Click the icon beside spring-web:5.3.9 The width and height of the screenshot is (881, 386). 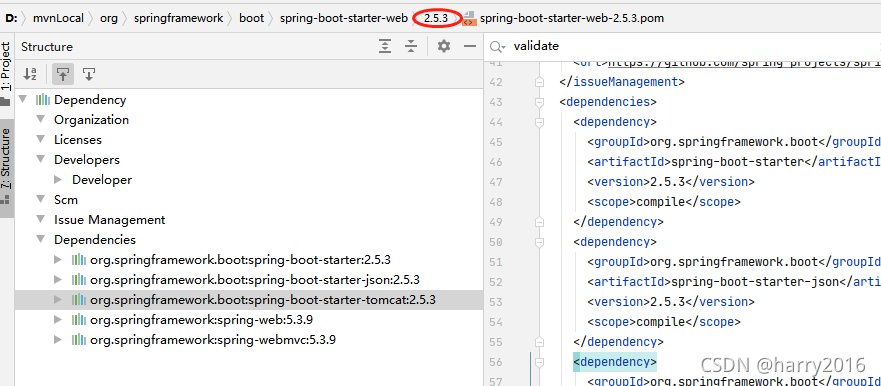pyautogui.click(x=79, y=320)
